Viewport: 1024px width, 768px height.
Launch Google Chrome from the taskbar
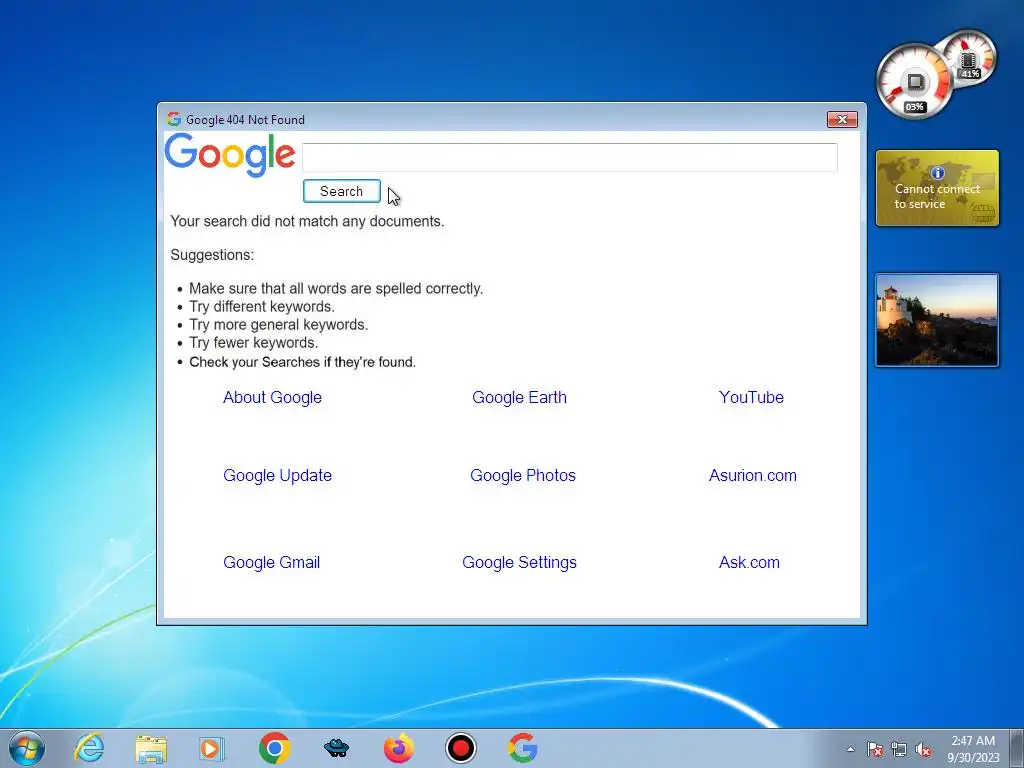click(x=274, y=748)
